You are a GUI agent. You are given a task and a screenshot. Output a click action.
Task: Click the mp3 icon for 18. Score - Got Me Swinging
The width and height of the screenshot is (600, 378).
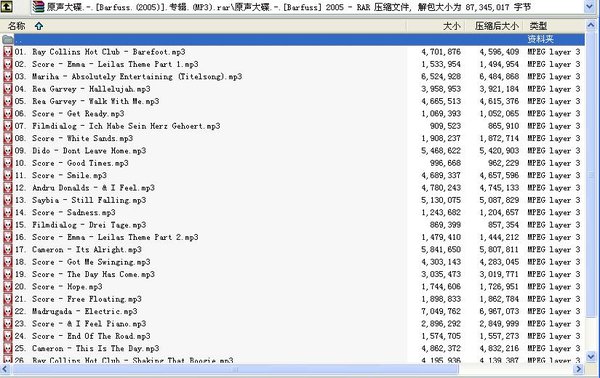coord(8,262)
